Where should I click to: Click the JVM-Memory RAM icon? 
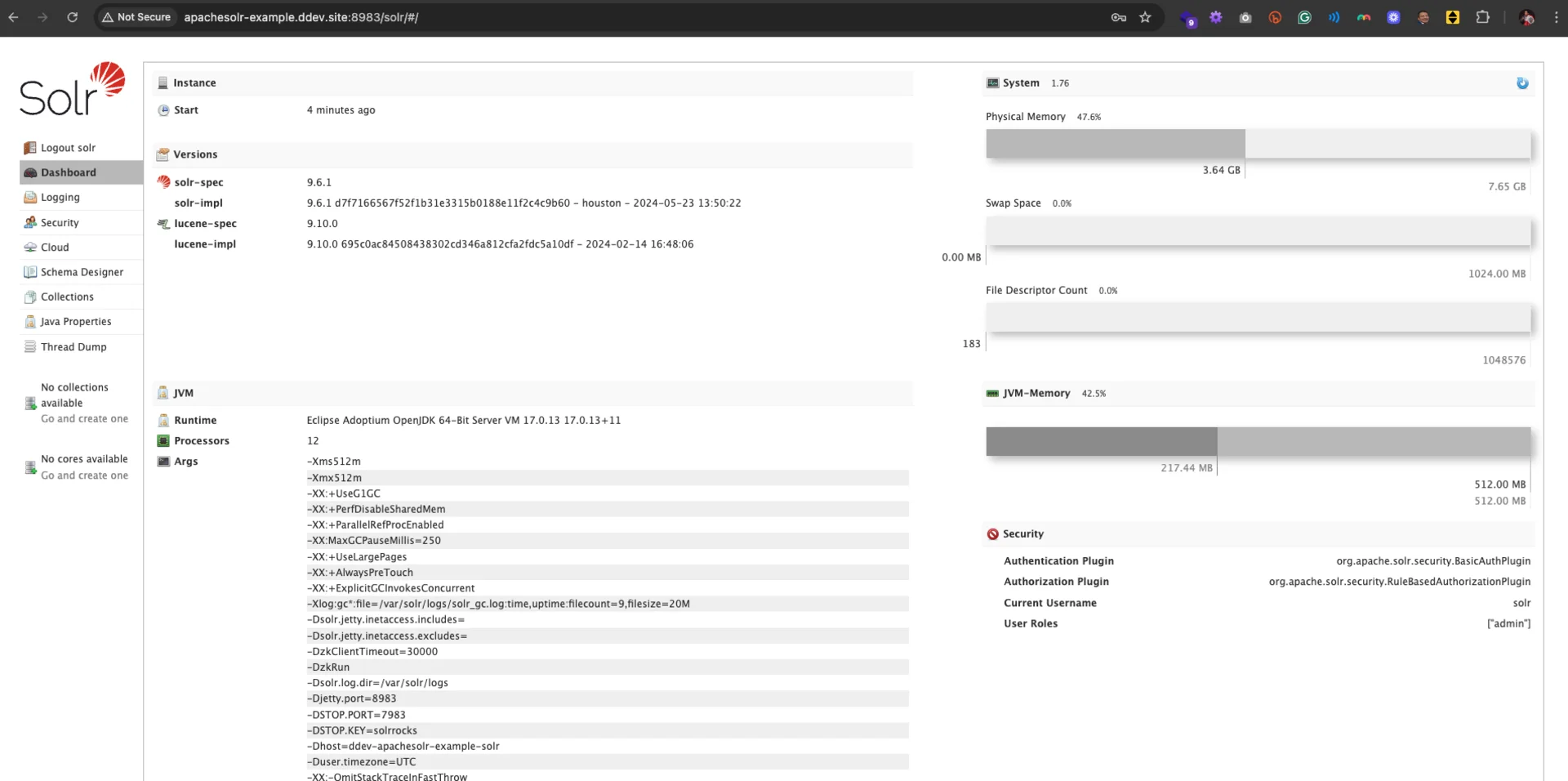pyautogui.click(x=992, y=394)
